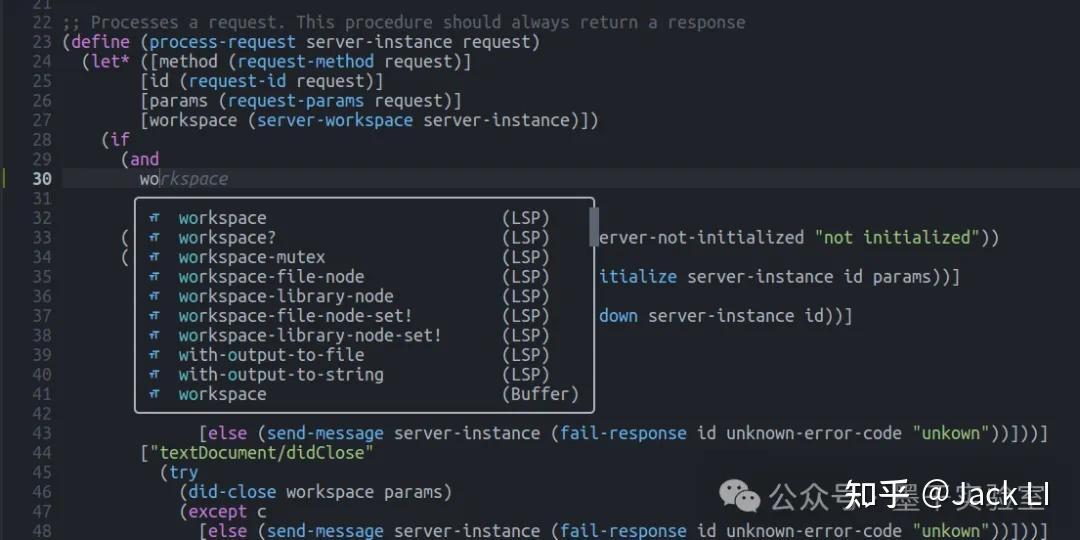The image size is (1080, 540).
Task: Click the kind icon beside workspace? completion
Action: pos(155,238)
